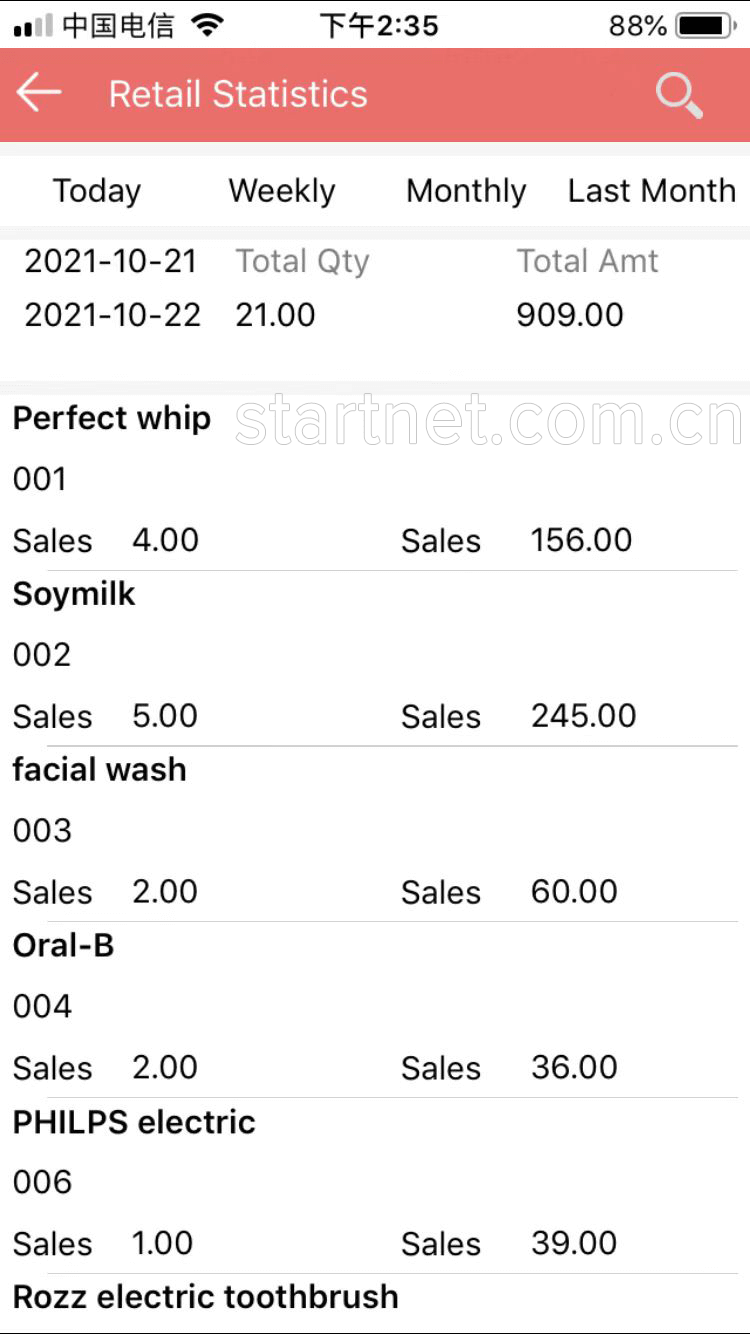750x1334 pixels.
Task: Open Rozz electric toothbrush entry
Action: pos(375,1303)
